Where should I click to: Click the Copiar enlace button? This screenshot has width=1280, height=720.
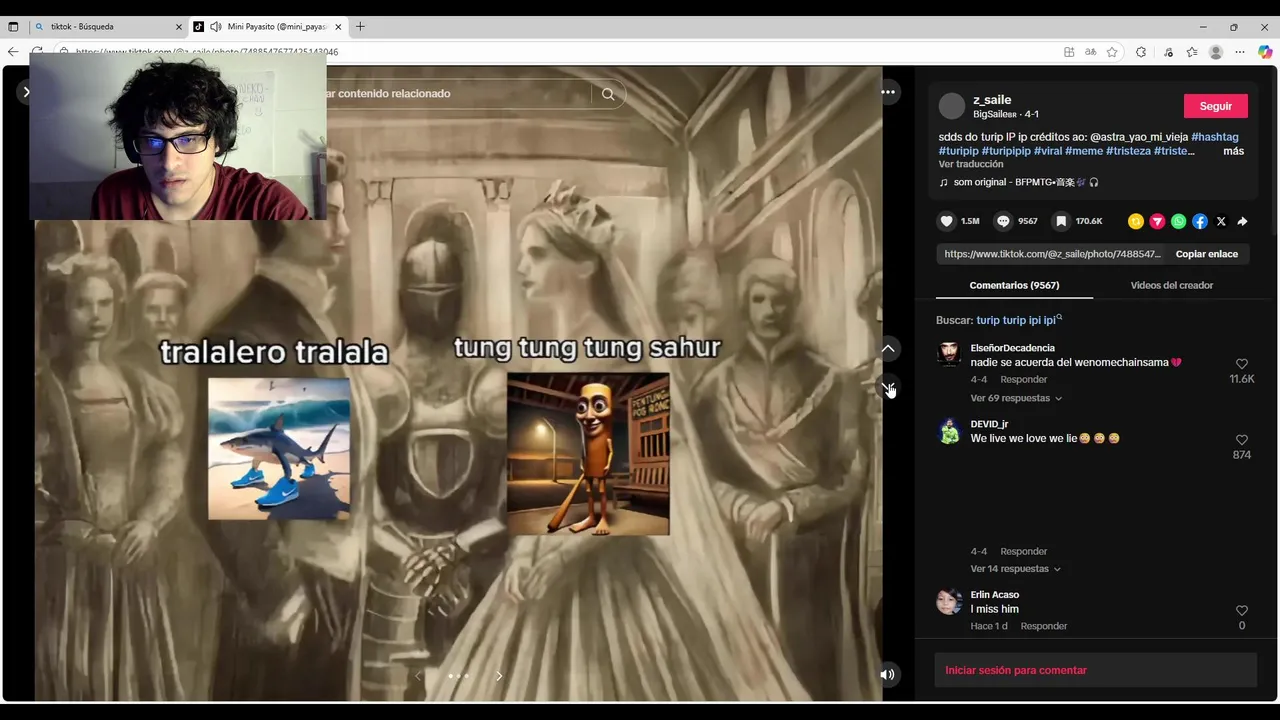[1206, 254]
